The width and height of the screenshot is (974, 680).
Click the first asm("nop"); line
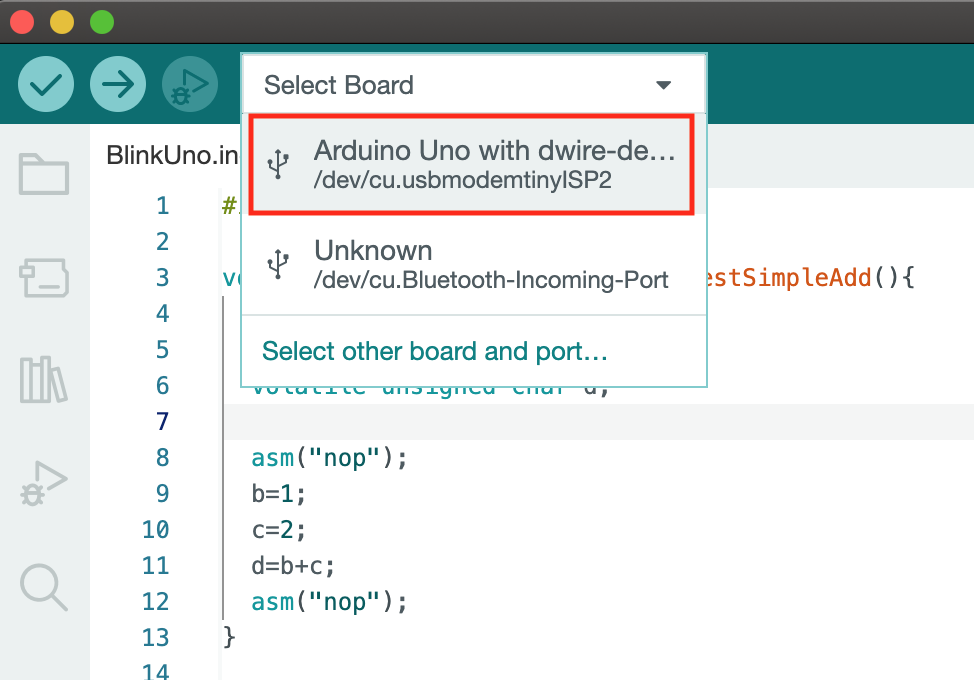click(329, 458)
